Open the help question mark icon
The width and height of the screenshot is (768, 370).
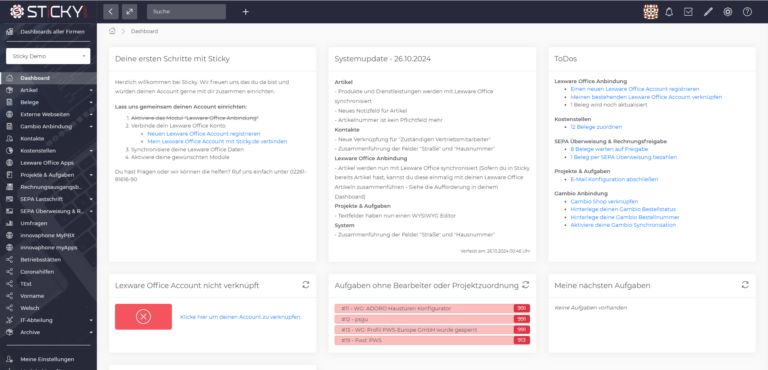[x=747, y=12]
